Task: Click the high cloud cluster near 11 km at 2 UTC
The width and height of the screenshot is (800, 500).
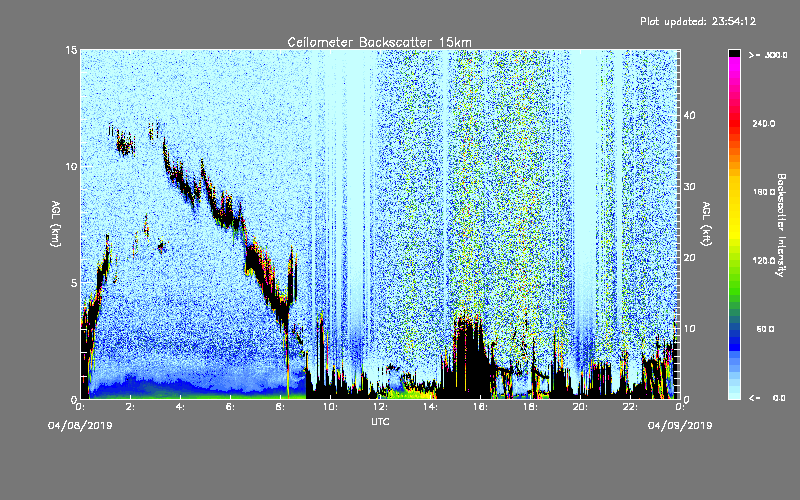Action: coord(125,144)
